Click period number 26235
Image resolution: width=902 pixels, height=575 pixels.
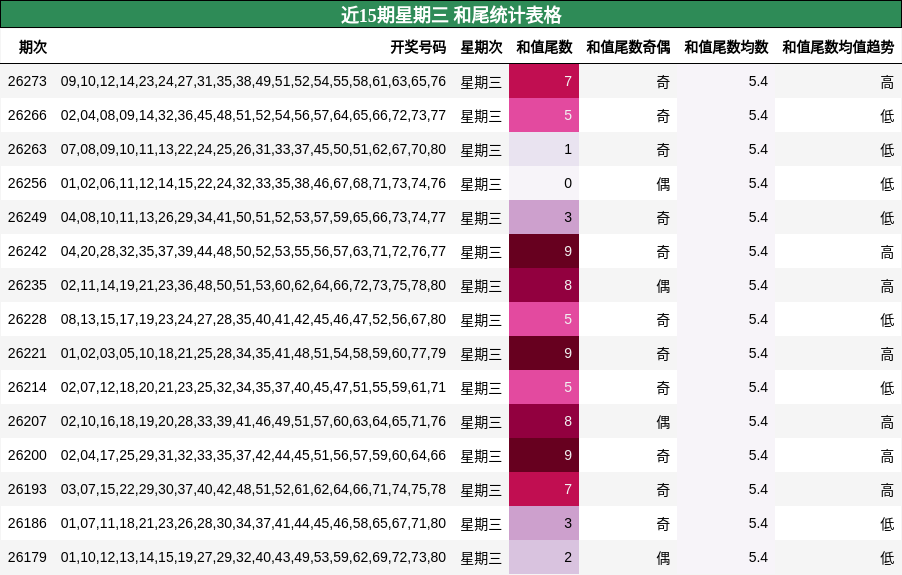(27, 285)
